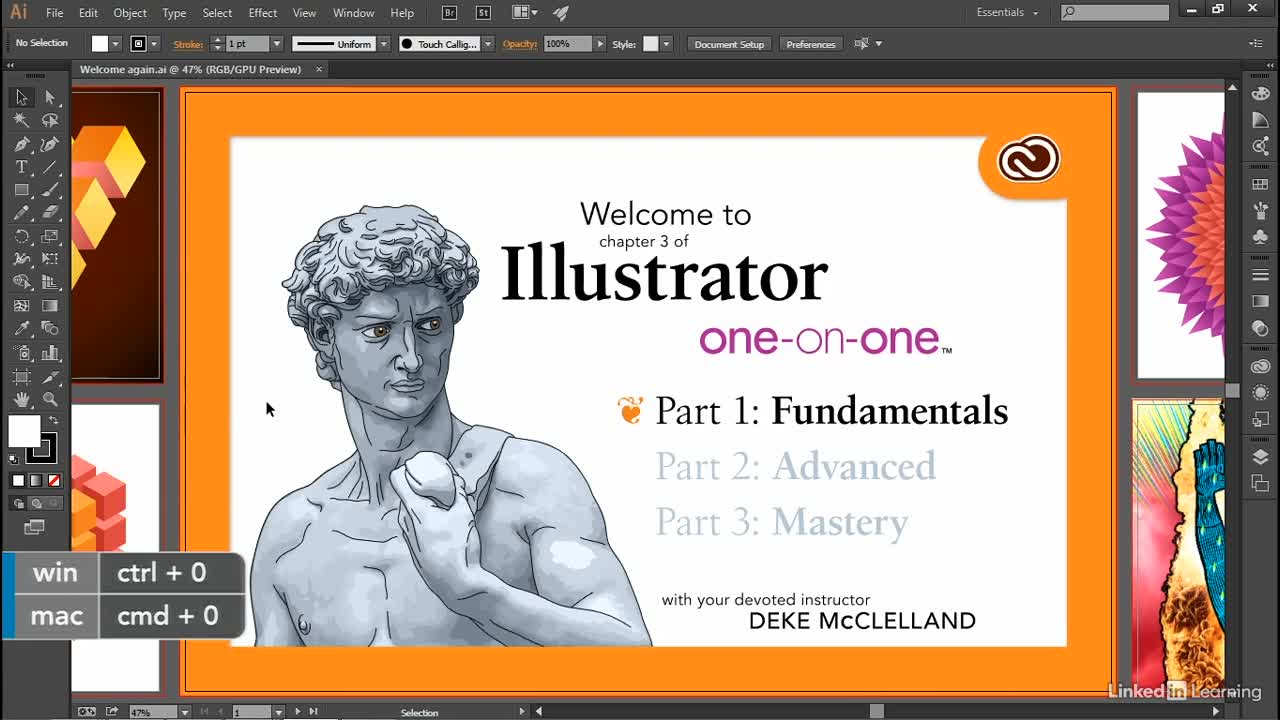Open the Layers panel icon
Image resolution: width=1280 pixels, height=720 pixels.
coord(1260,457)
